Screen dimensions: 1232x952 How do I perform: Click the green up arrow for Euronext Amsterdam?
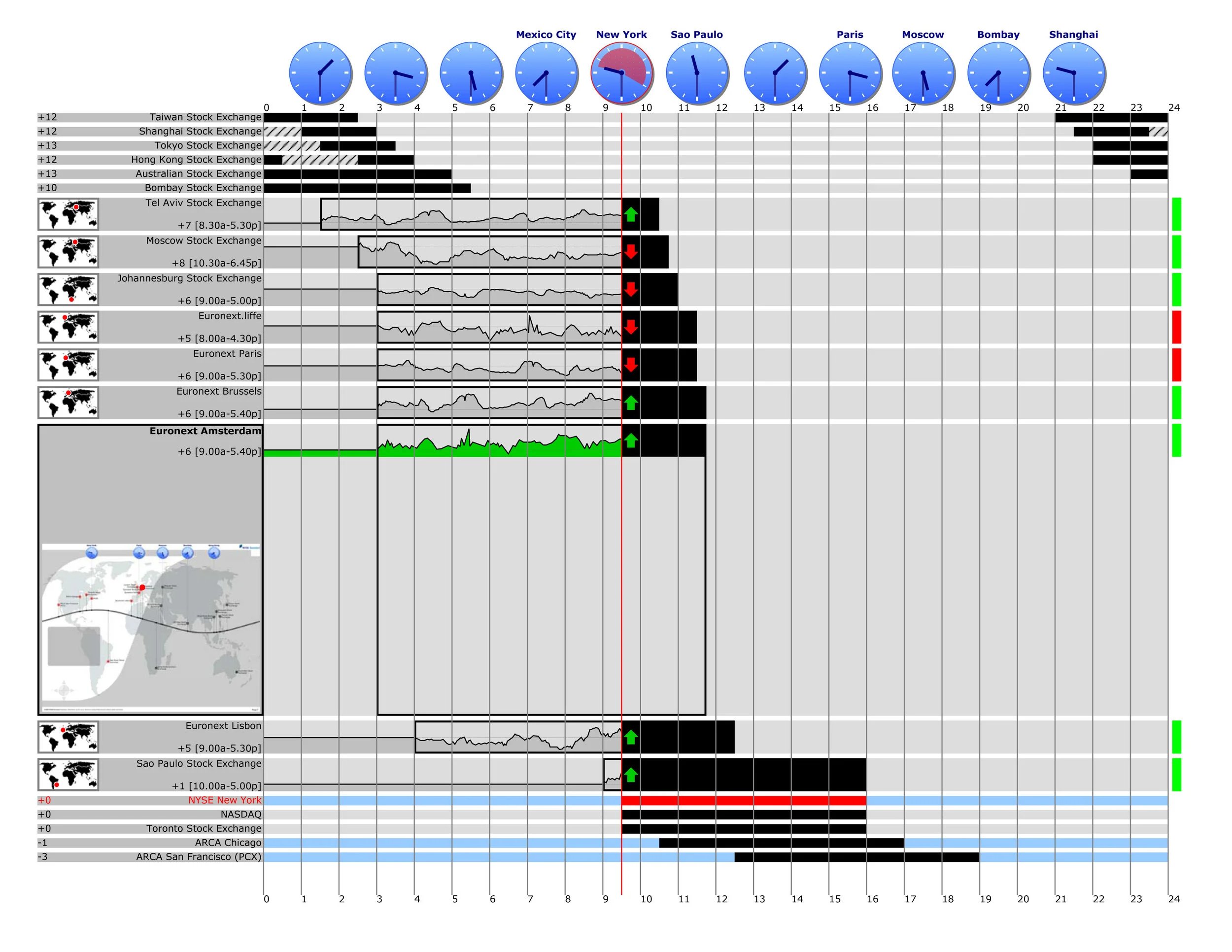coord(631,441)
